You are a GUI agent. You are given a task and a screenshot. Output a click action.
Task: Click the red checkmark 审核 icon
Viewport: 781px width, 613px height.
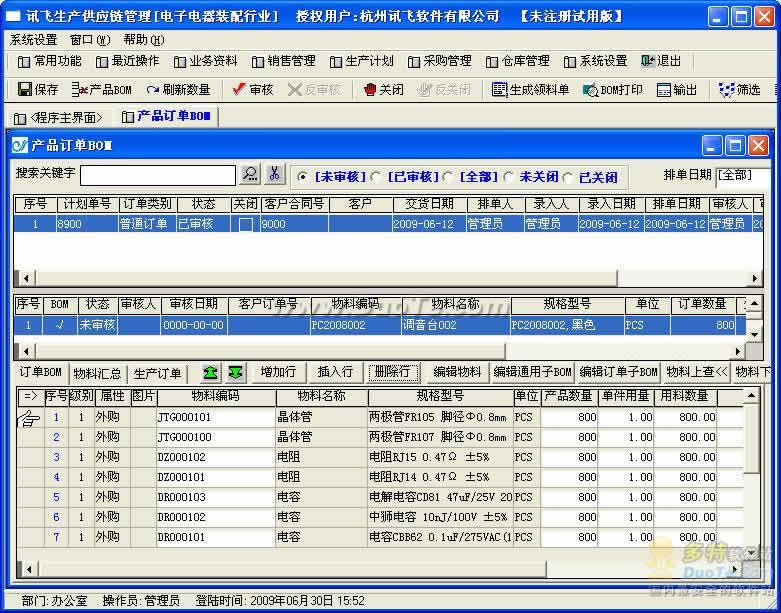[239, 89]
